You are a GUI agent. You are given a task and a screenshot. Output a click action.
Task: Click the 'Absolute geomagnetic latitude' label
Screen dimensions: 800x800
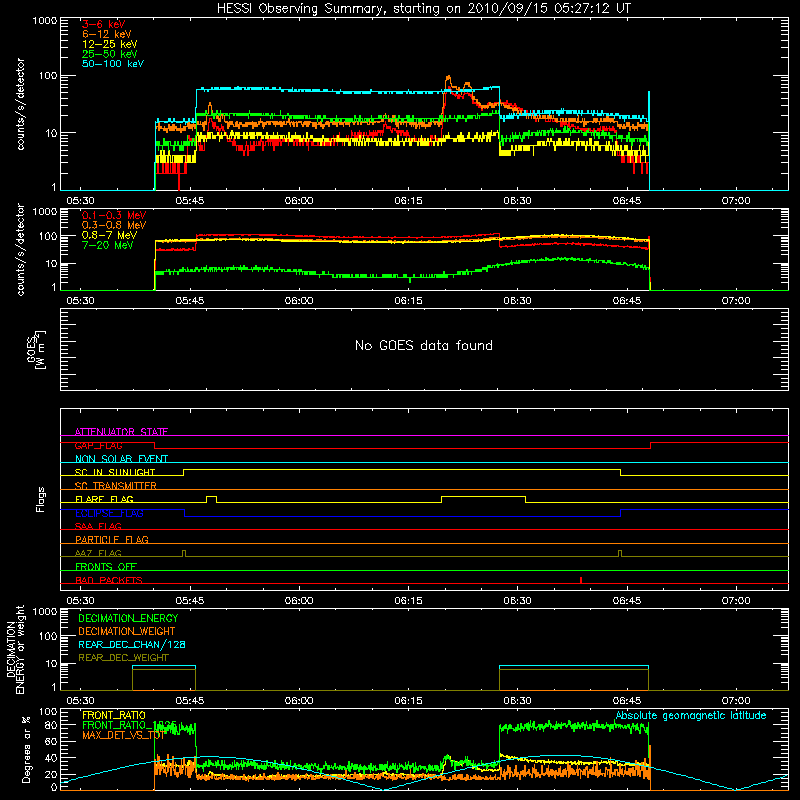click(x=691, y=715)
